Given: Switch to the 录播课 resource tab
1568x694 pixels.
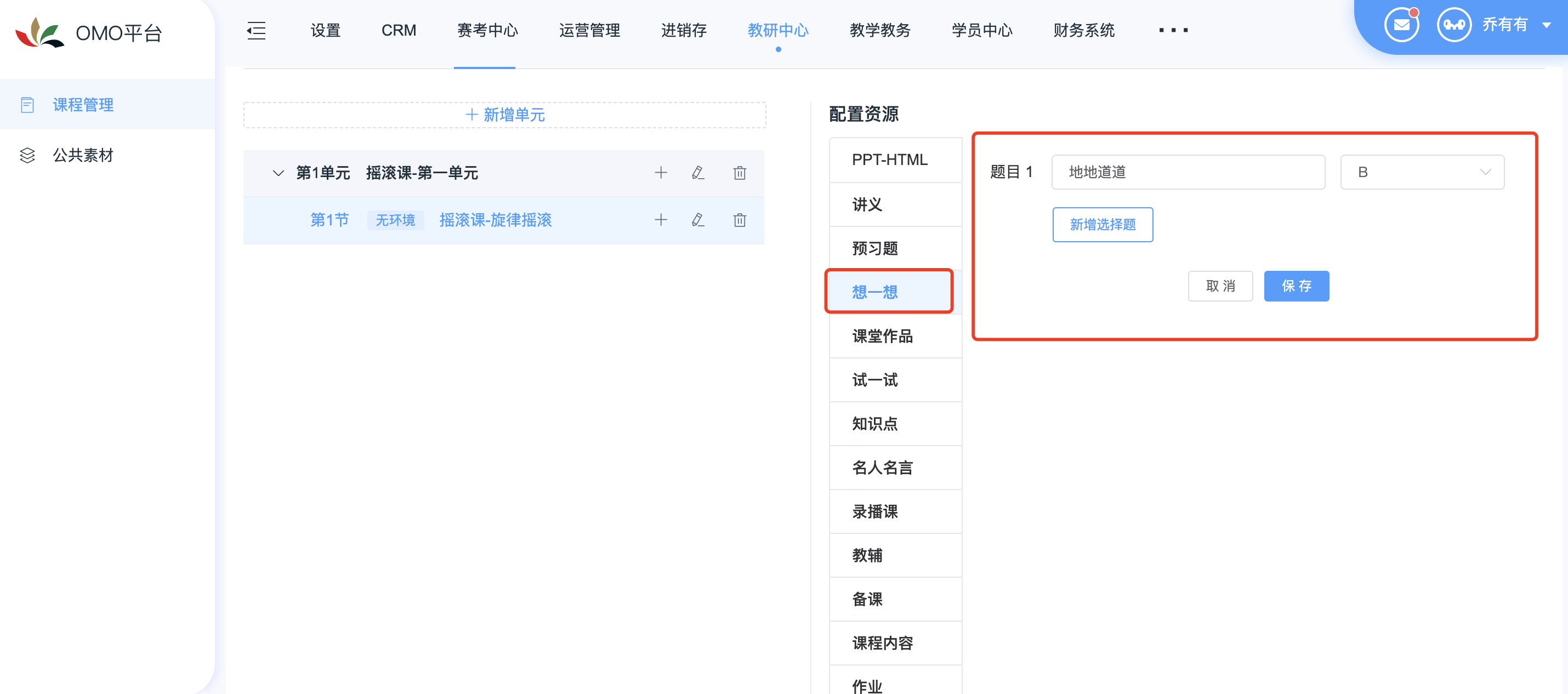Looking at the screenshot, I should [895, 511].
